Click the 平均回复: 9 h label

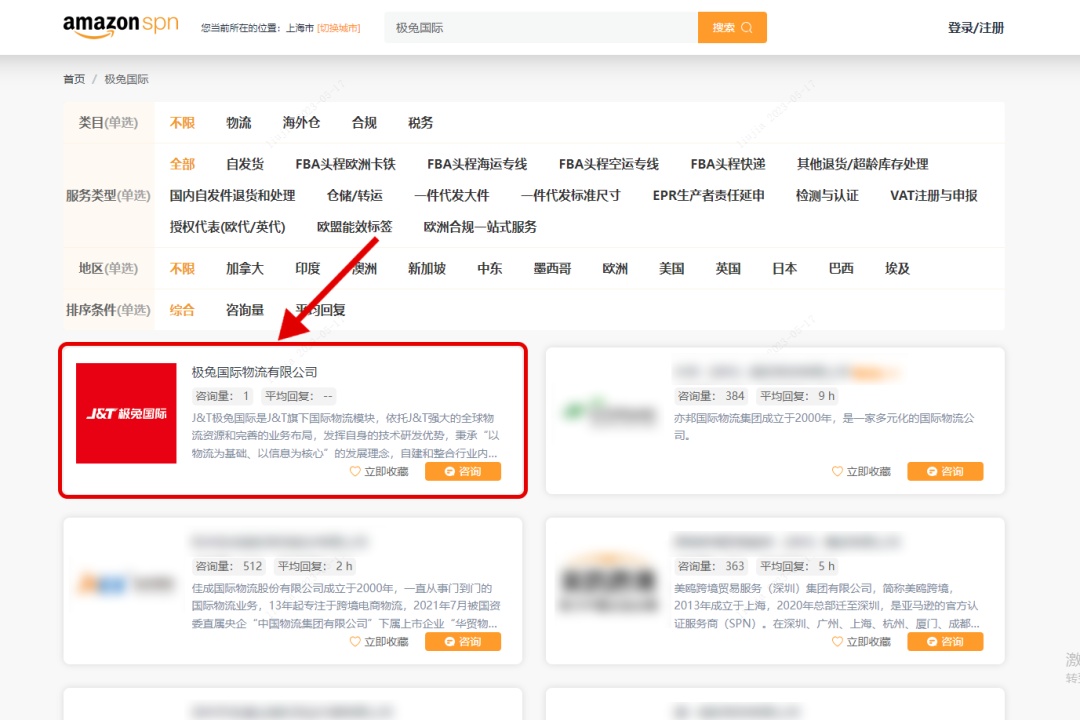click(x=797, y=396)
